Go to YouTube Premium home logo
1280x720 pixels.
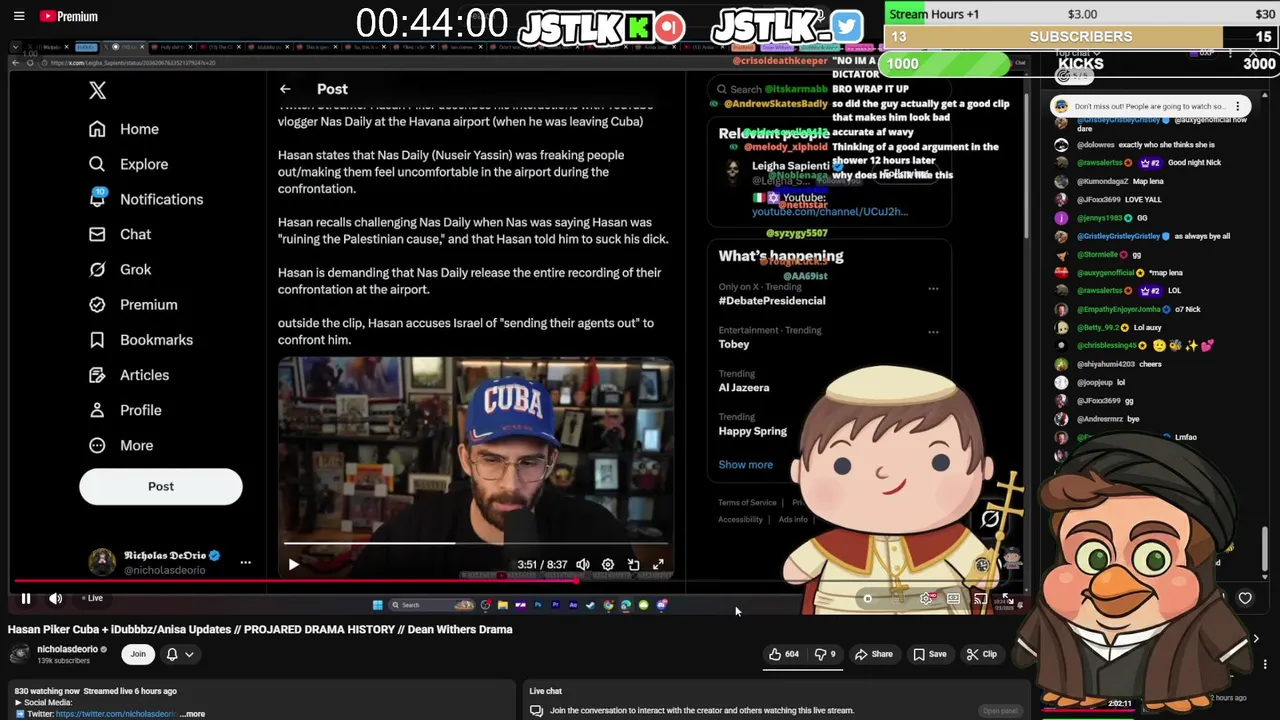[x=68, y=16]
